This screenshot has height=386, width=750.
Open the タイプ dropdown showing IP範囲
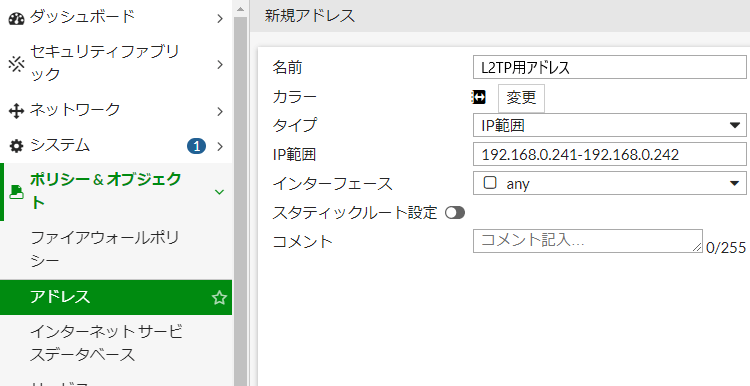pyautogui.click(x=609, y=125)
